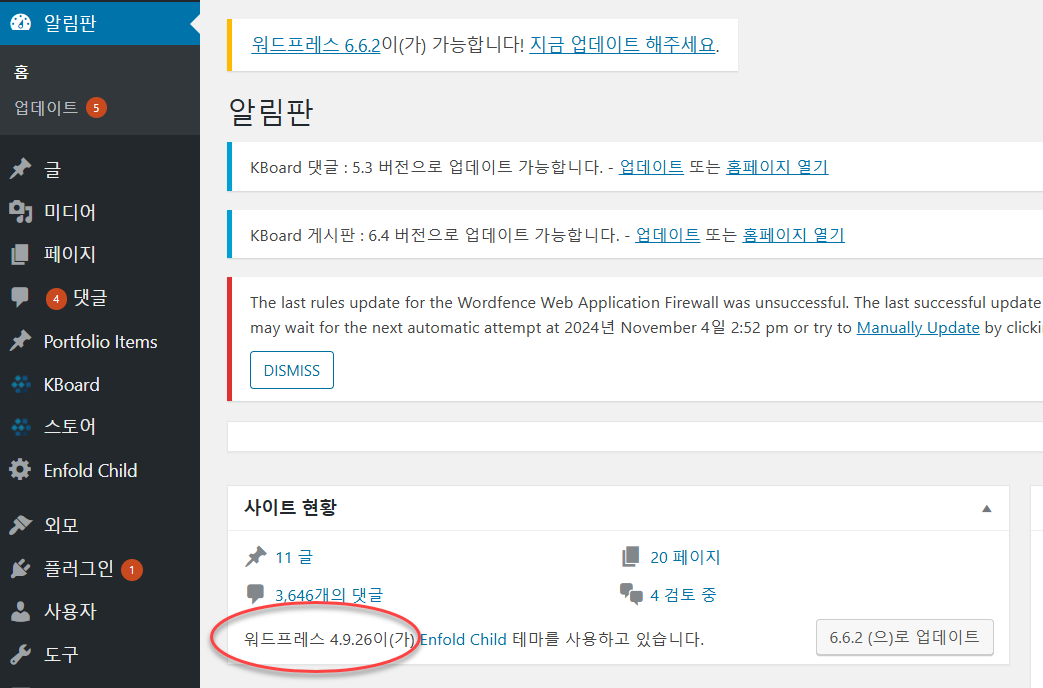Click the 6.6.2 (으)로 업데이트 button
The image size is (1043, 688).
(904, 637)
